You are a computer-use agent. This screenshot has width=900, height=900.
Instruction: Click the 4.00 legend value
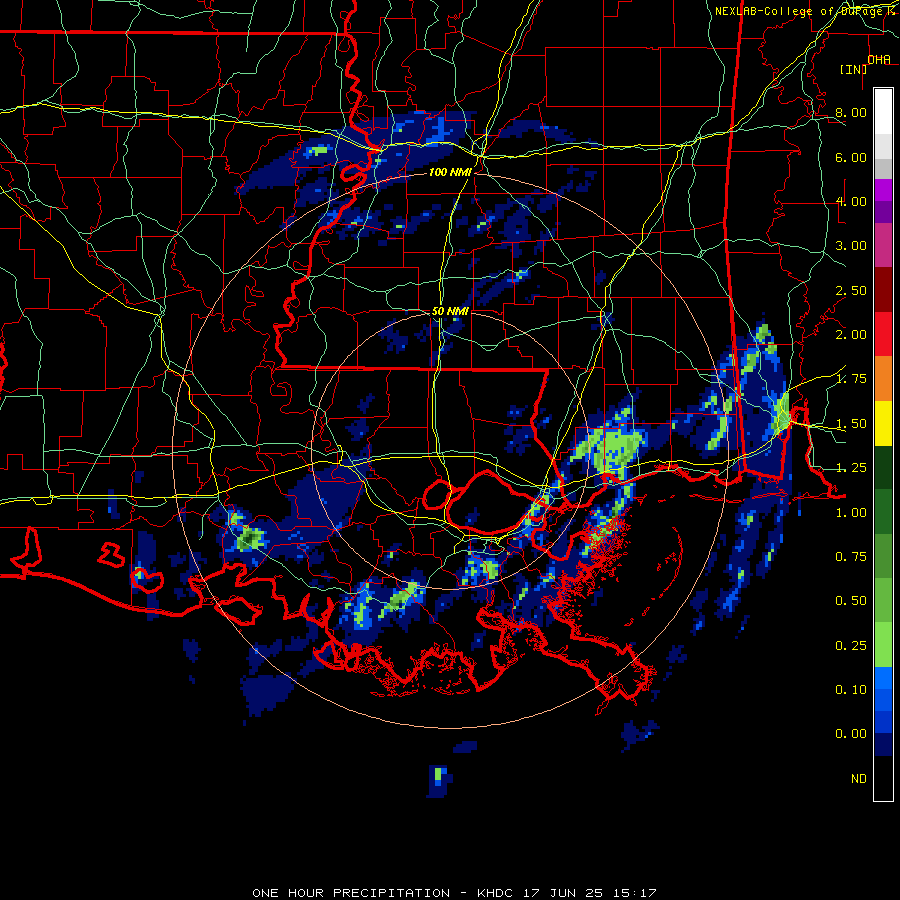tap(851, 201)
